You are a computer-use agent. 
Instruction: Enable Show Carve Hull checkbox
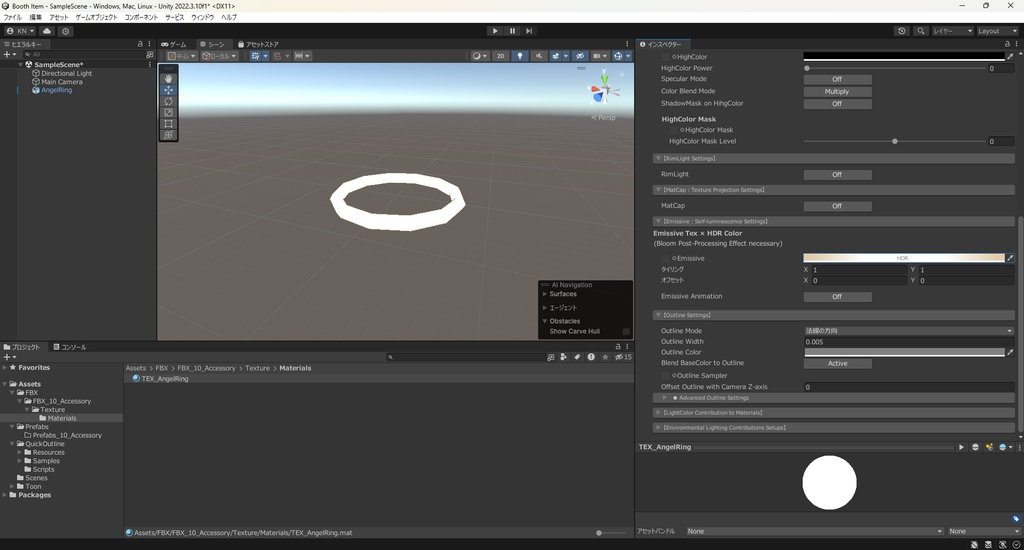[x=626, y=332]
